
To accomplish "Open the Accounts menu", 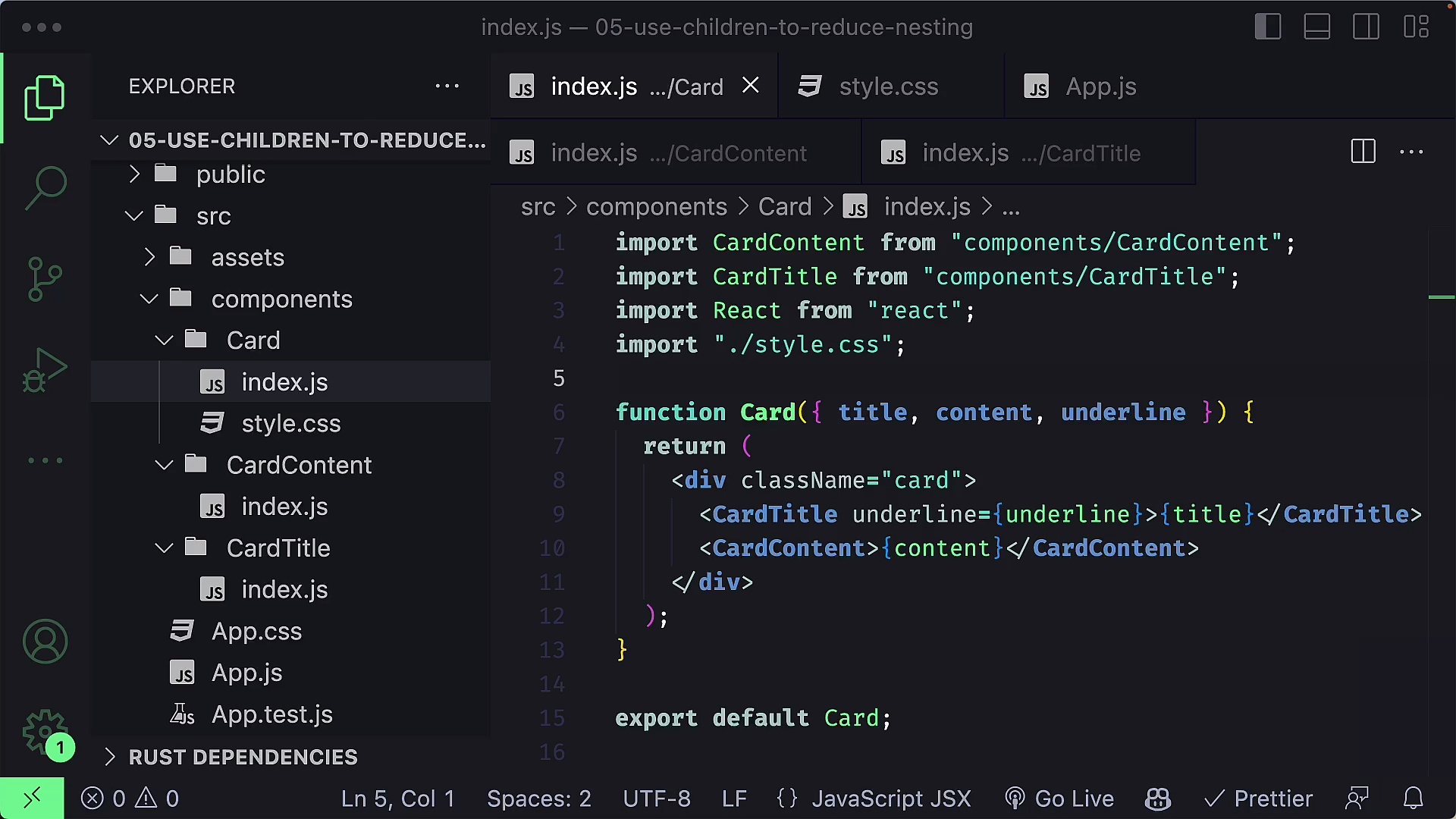I will (45, 642).
